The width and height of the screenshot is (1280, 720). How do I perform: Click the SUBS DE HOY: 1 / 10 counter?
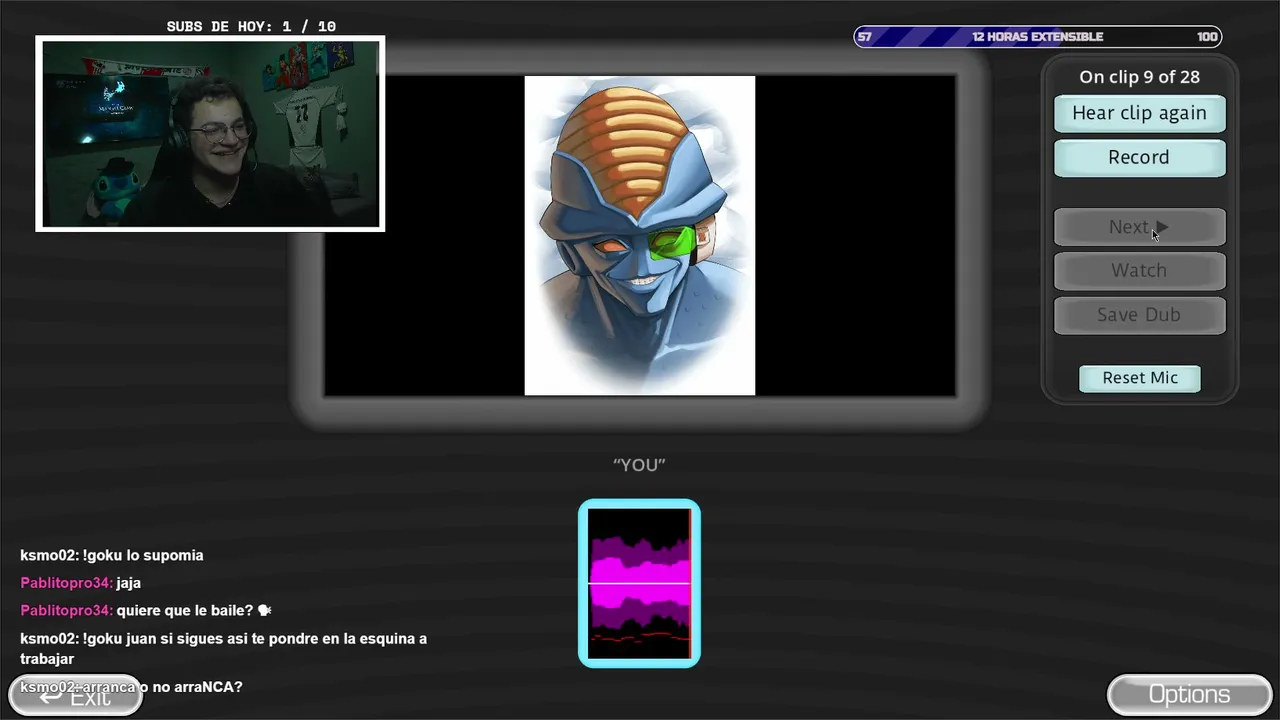click(251, 27)
